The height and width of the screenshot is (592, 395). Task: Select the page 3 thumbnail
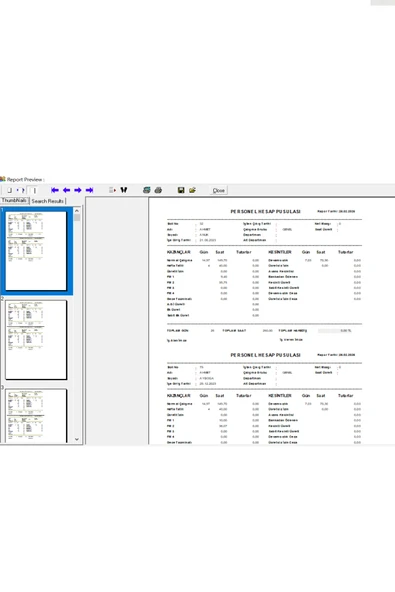[36, 416]
